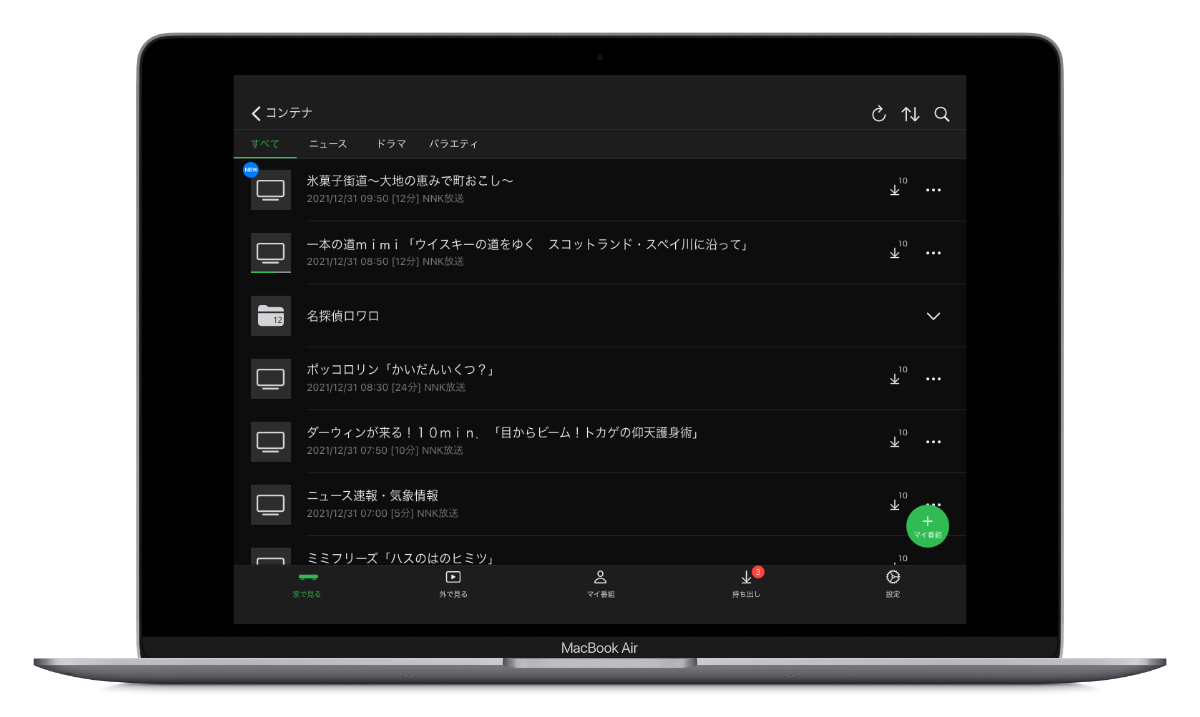Open the ニュース速報・気象情報 TV icon
The image size is (1200, 717).
click(271, 505)
